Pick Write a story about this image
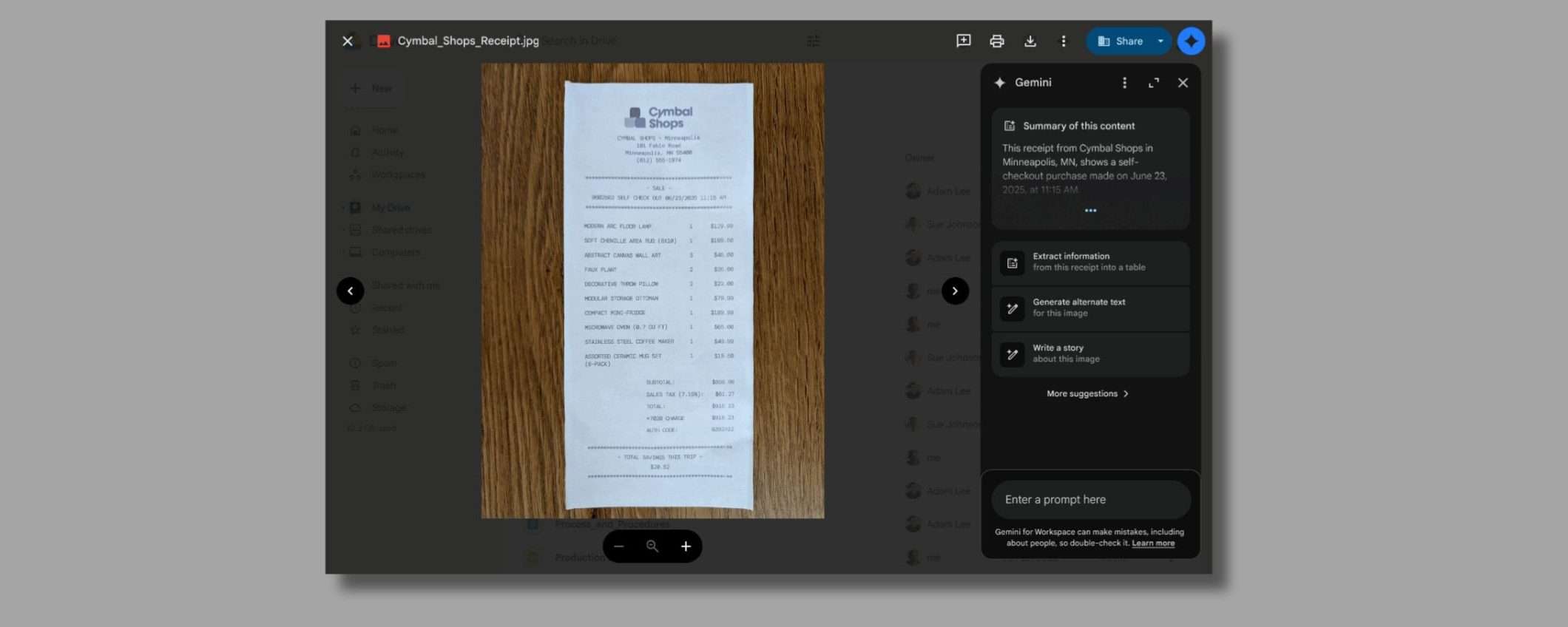 1090,353
